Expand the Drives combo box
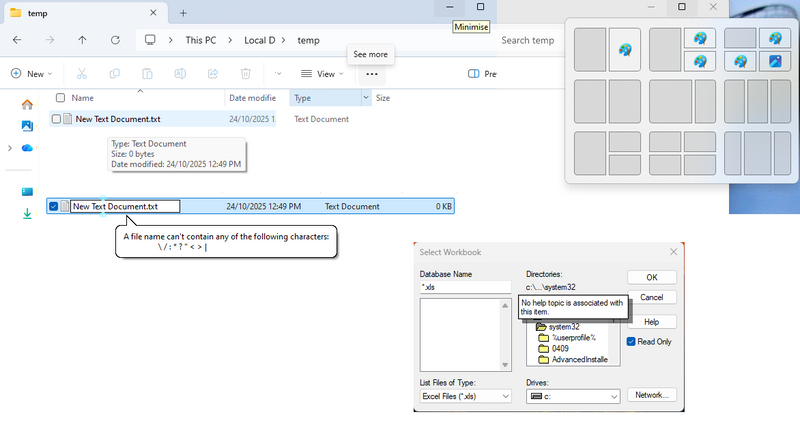800x446 pixels. coord(572,397)
